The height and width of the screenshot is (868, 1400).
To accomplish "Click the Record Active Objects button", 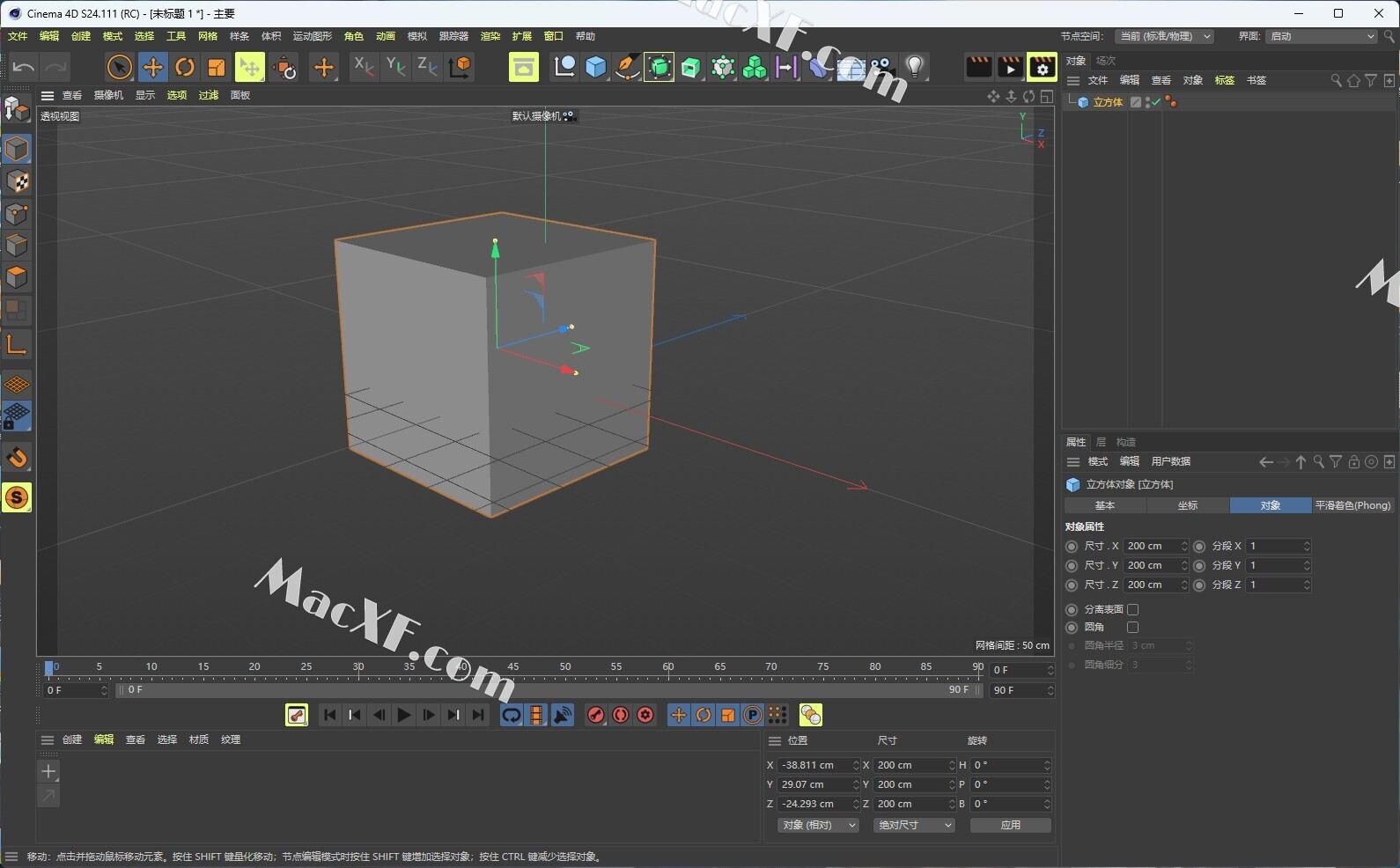I will [596, 715].
